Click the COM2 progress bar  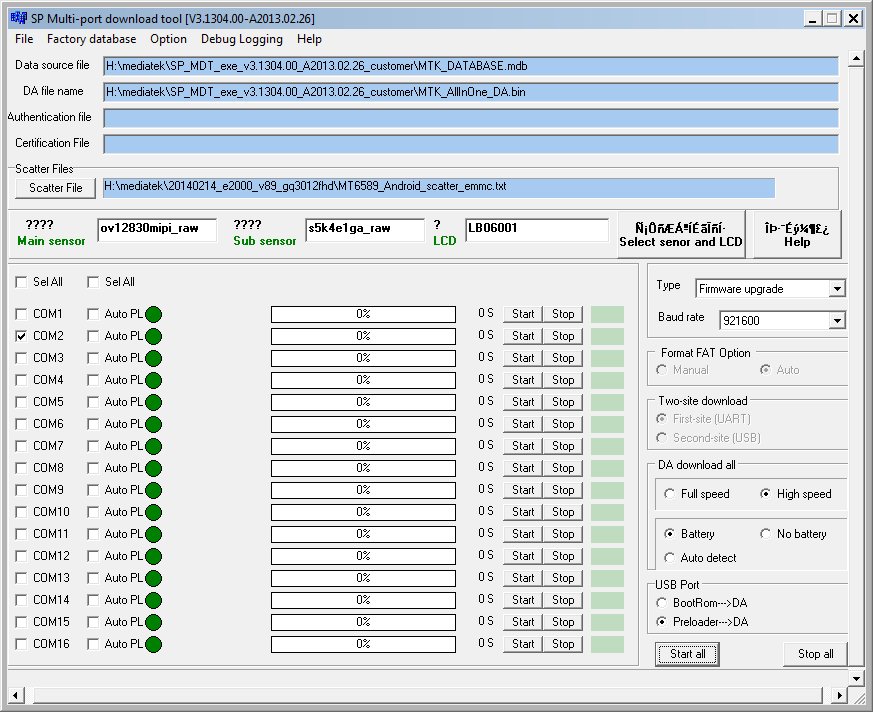[x=363, y=336]
